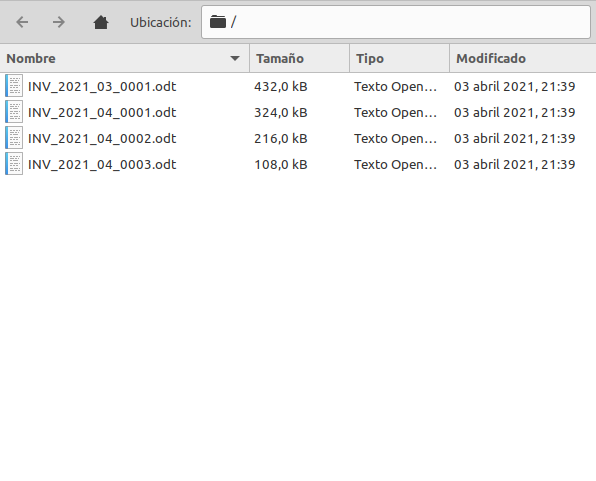
Task: Open the home folder icon
Action: pos(101,22)
